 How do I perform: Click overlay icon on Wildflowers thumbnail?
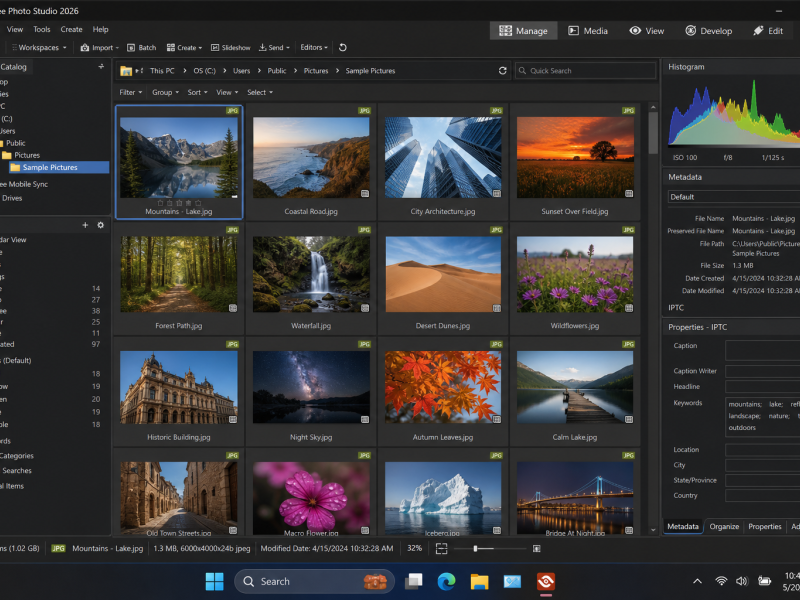(629, 308)
